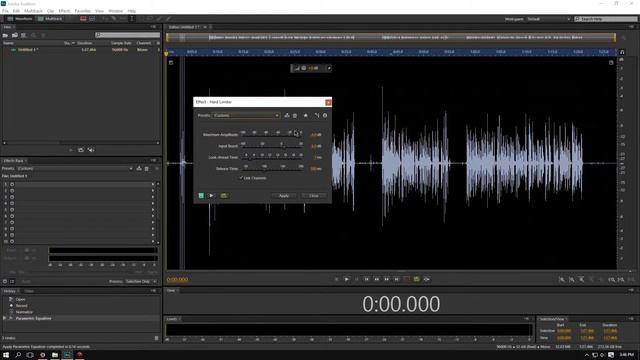Adjust the Release Time slider
This screenshot has height=360, width=640.
pyautogui.click(x=272, y=169)
